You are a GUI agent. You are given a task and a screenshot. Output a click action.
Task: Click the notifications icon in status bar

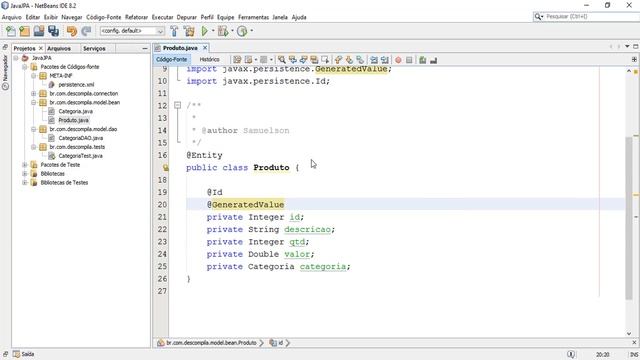click(x=571, y=354)
